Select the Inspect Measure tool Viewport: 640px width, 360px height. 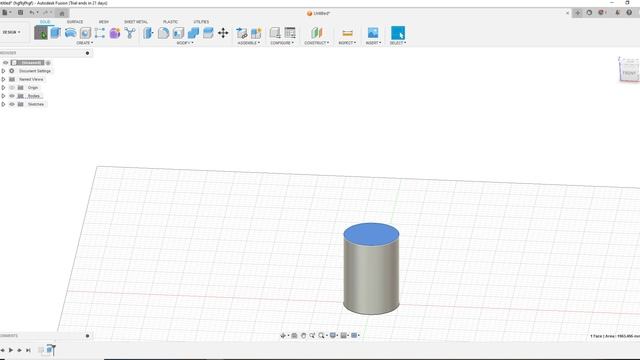pyautogui.click(x=347, y=33)
